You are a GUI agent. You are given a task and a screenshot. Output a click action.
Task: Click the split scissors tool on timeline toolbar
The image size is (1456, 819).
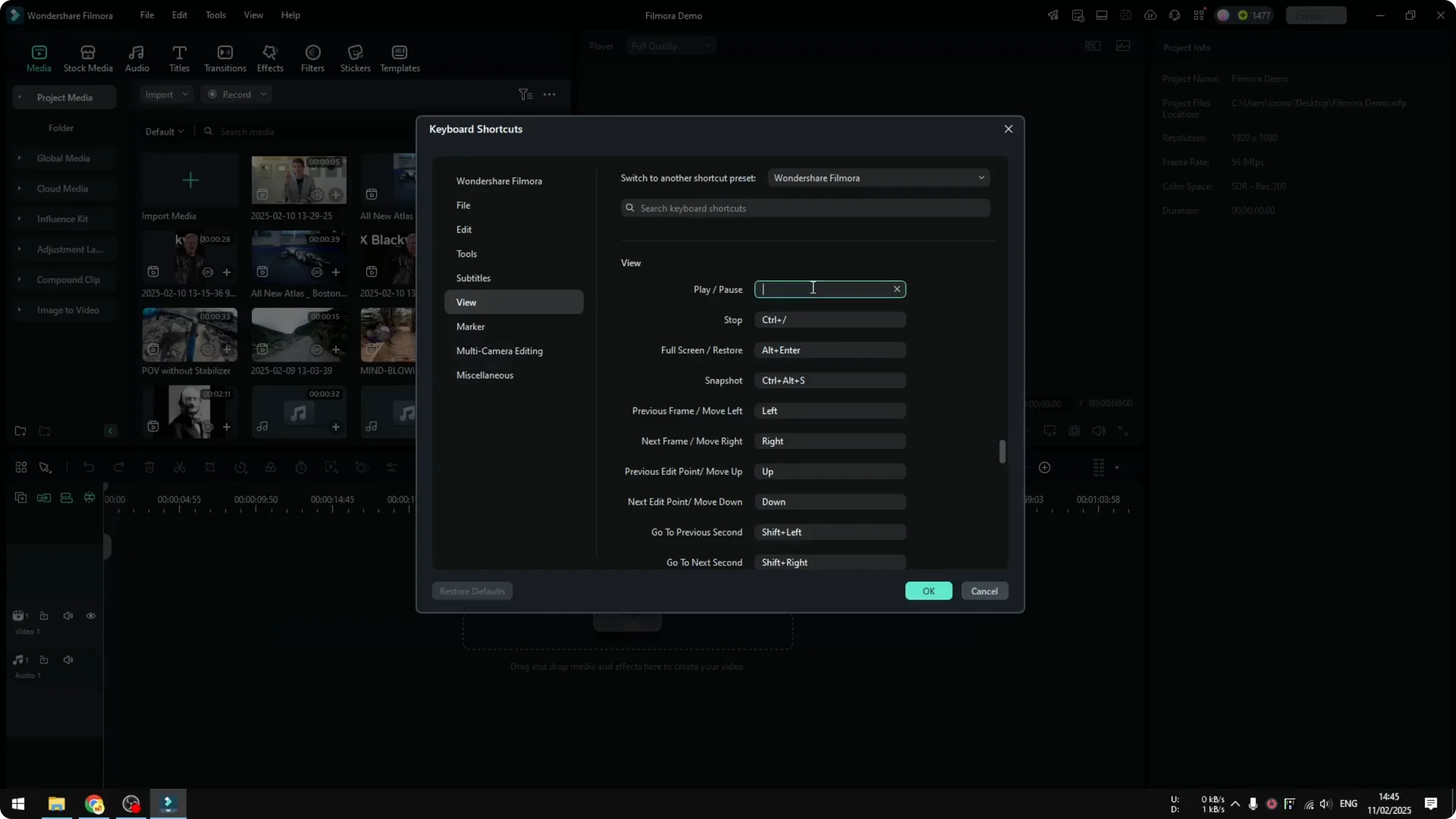click(180, 467)
